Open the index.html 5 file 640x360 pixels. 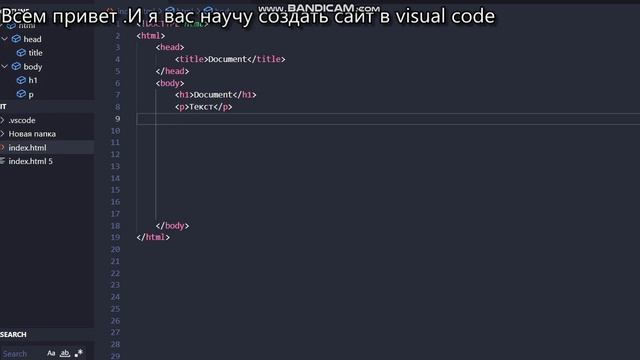pyautogui.click(x=31, y=161)
